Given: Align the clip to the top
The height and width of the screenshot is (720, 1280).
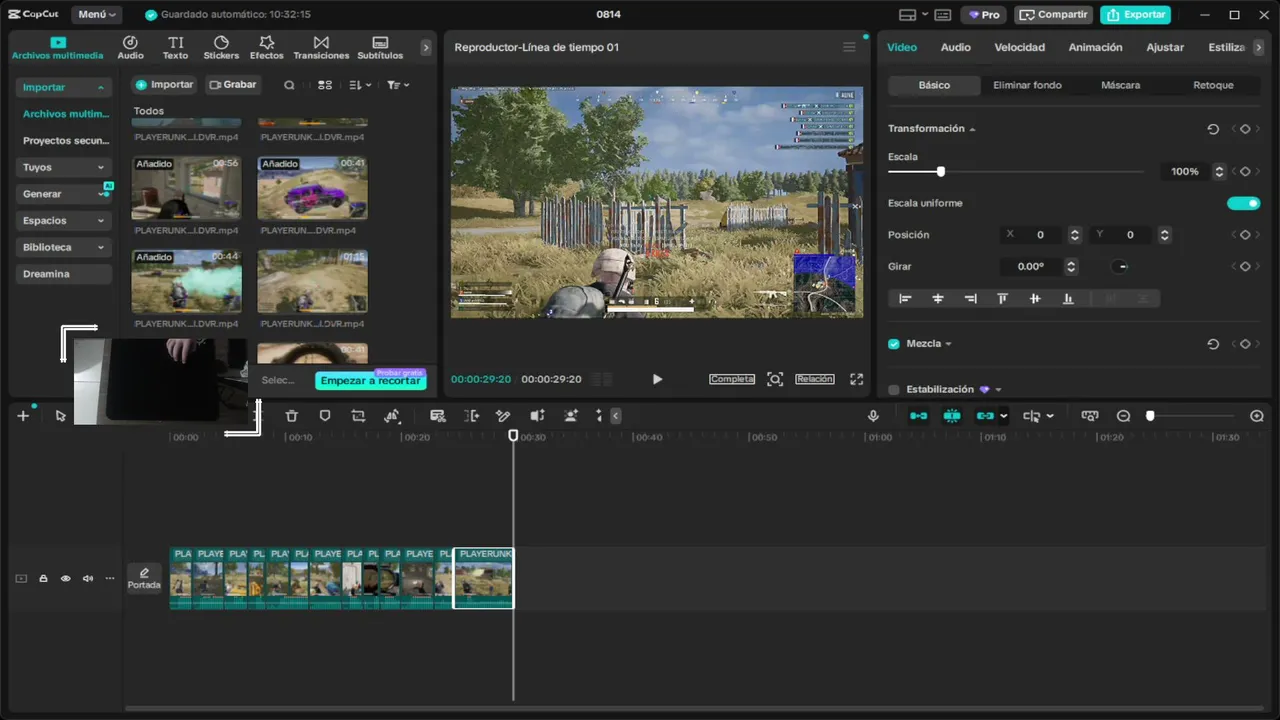Looking at the screenshot, I should coord(1002,299).
